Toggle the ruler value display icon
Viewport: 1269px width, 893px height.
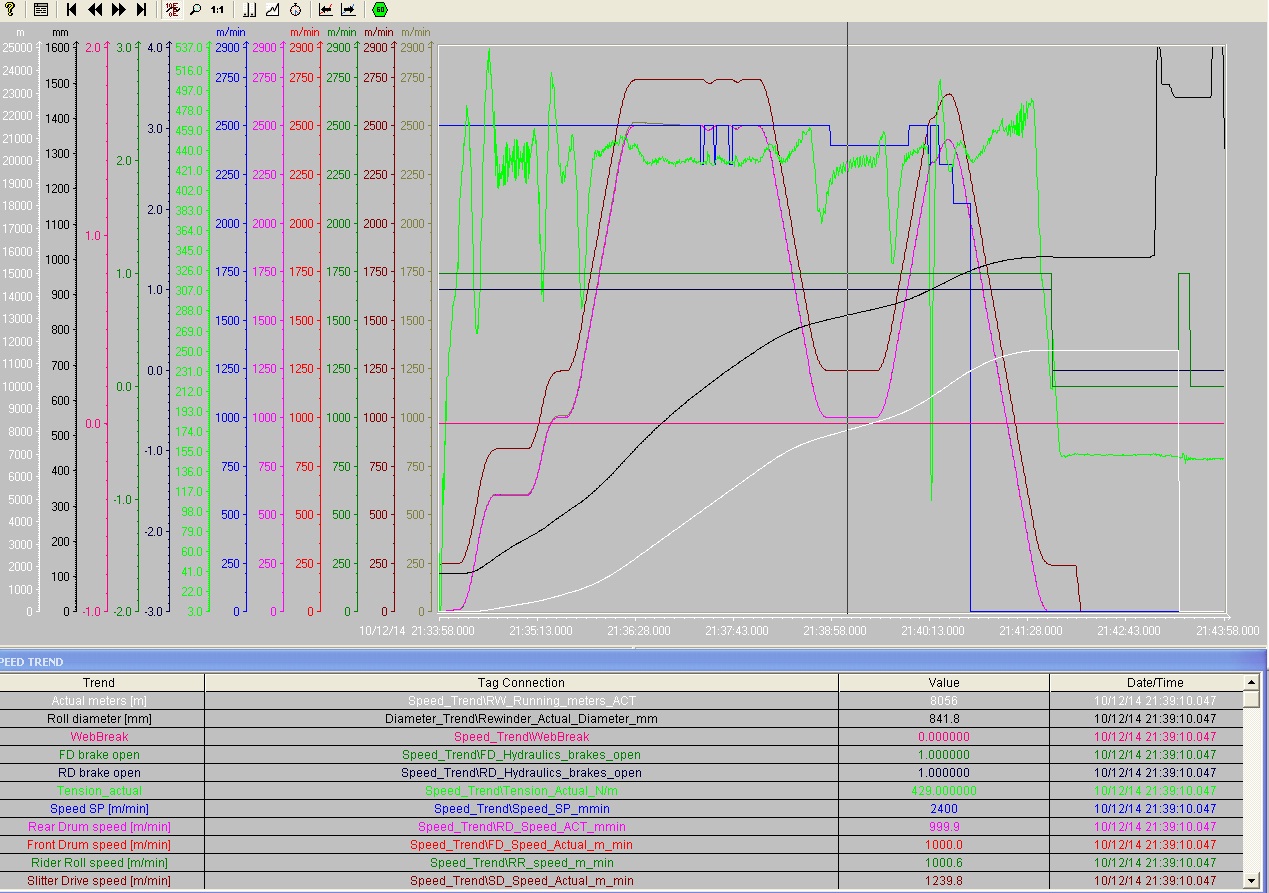[x=173, y=10]
